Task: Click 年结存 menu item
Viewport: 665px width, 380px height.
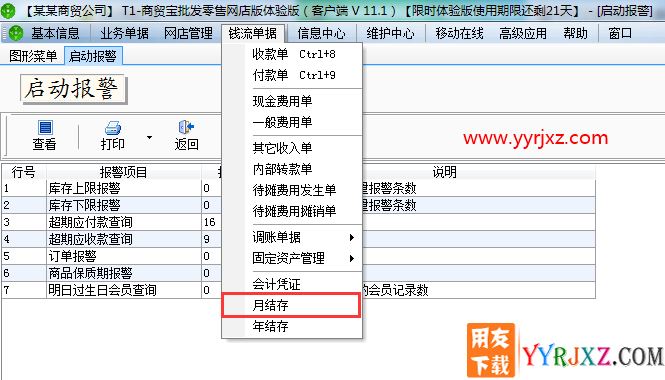Action: point(293,326)
